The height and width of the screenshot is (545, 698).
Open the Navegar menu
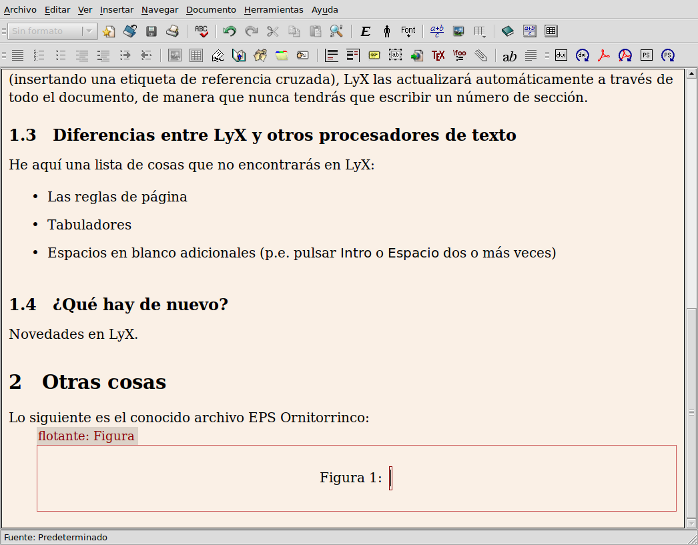160,10
